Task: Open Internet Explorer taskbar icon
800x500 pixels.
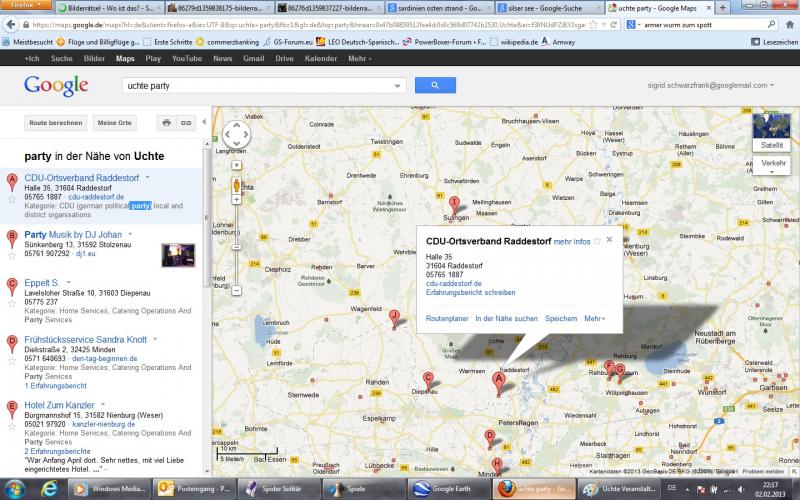Action: click(49, 489)
